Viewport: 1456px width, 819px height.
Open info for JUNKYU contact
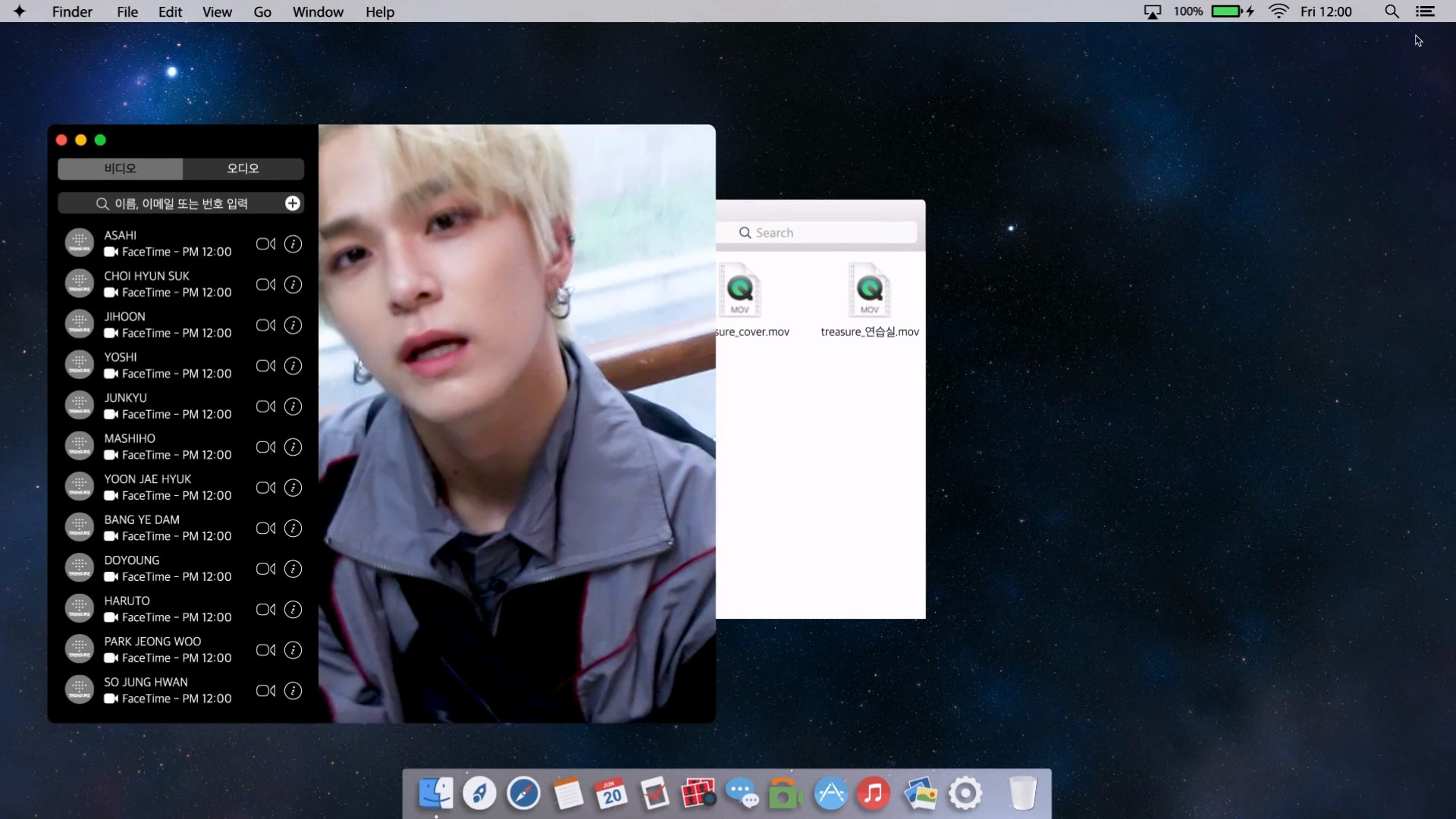pyautogui.click(x=293, y=406)
